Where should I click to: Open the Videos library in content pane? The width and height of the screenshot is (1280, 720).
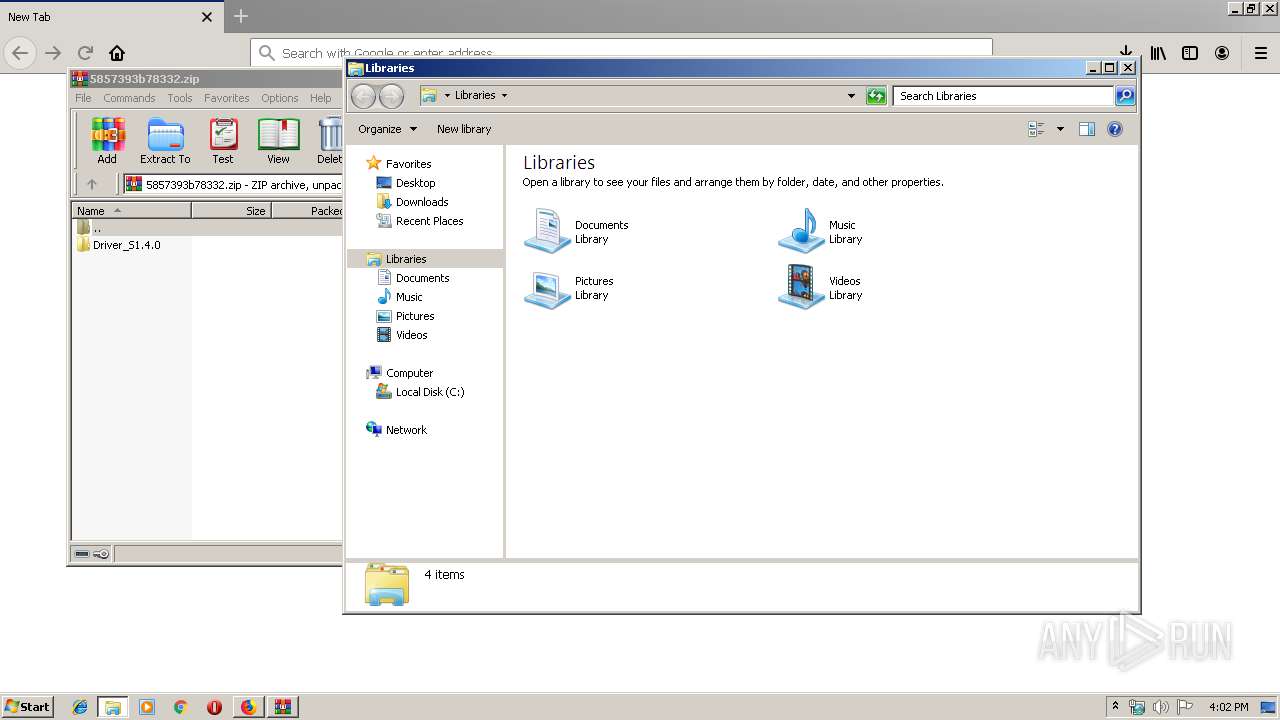820,287
